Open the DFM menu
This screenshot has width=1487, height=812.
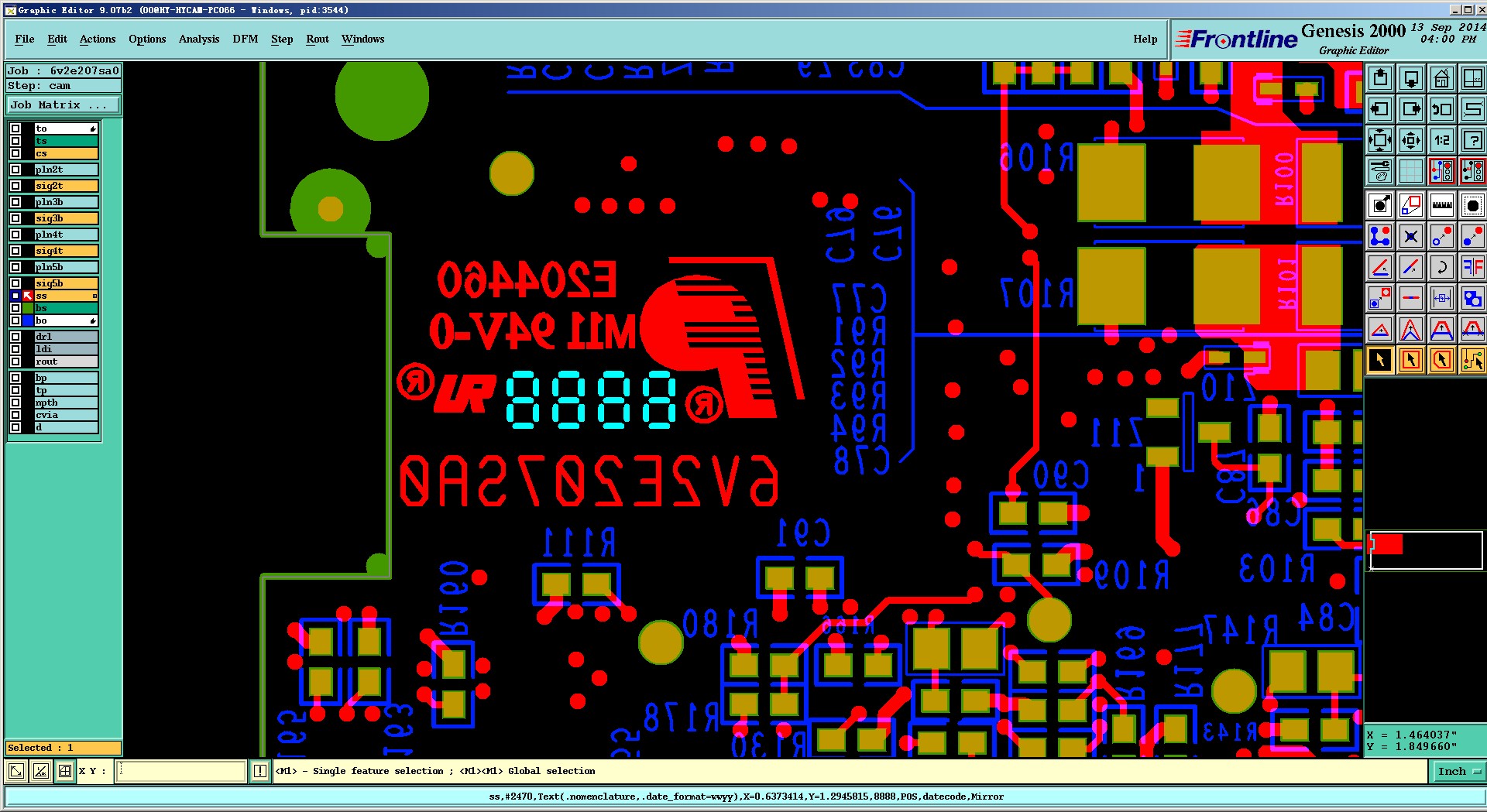click(246, 39)
